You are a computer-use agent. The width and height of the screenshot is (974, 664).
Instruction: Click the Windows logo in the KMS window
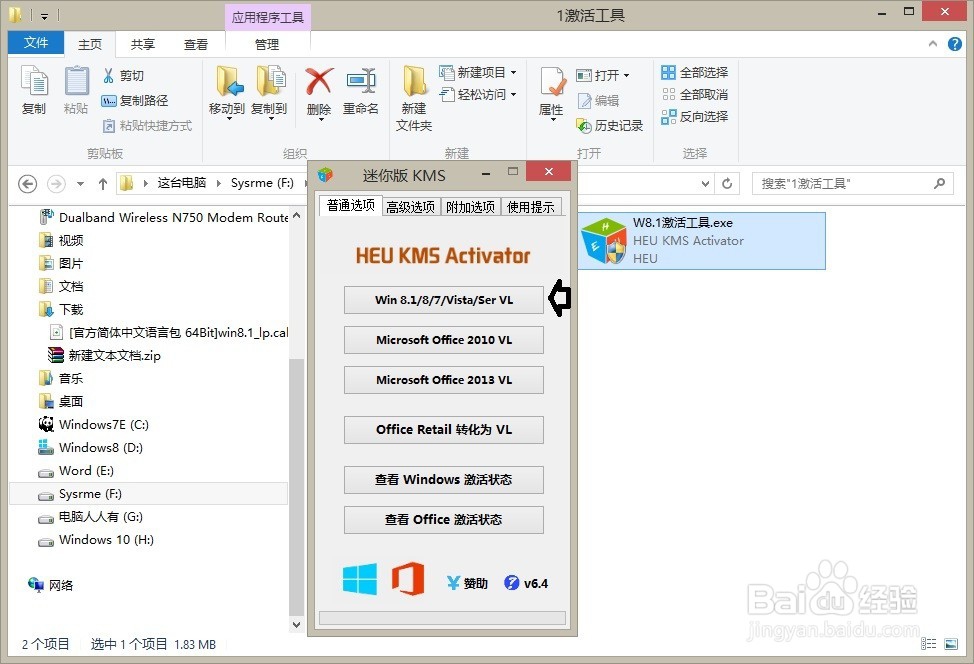click(360, 580)
